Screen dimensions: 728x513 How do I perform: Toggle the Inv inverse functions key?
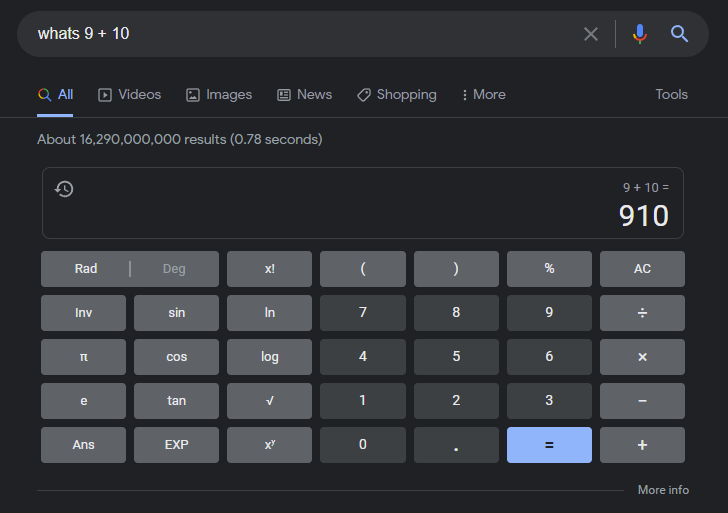coord(84,313)
